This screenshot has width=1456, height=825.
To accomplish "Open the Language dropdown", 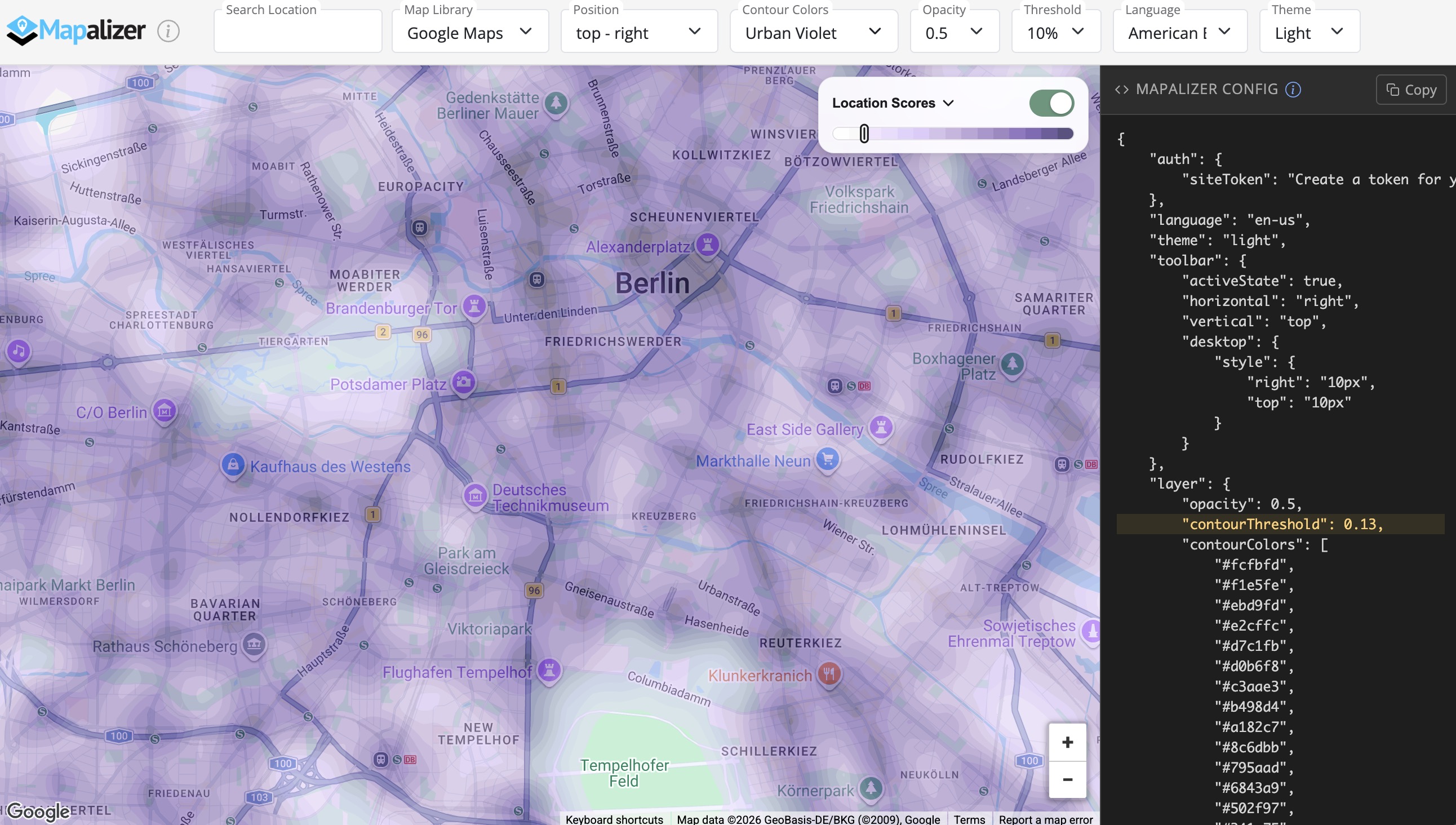I will 1180,32.
